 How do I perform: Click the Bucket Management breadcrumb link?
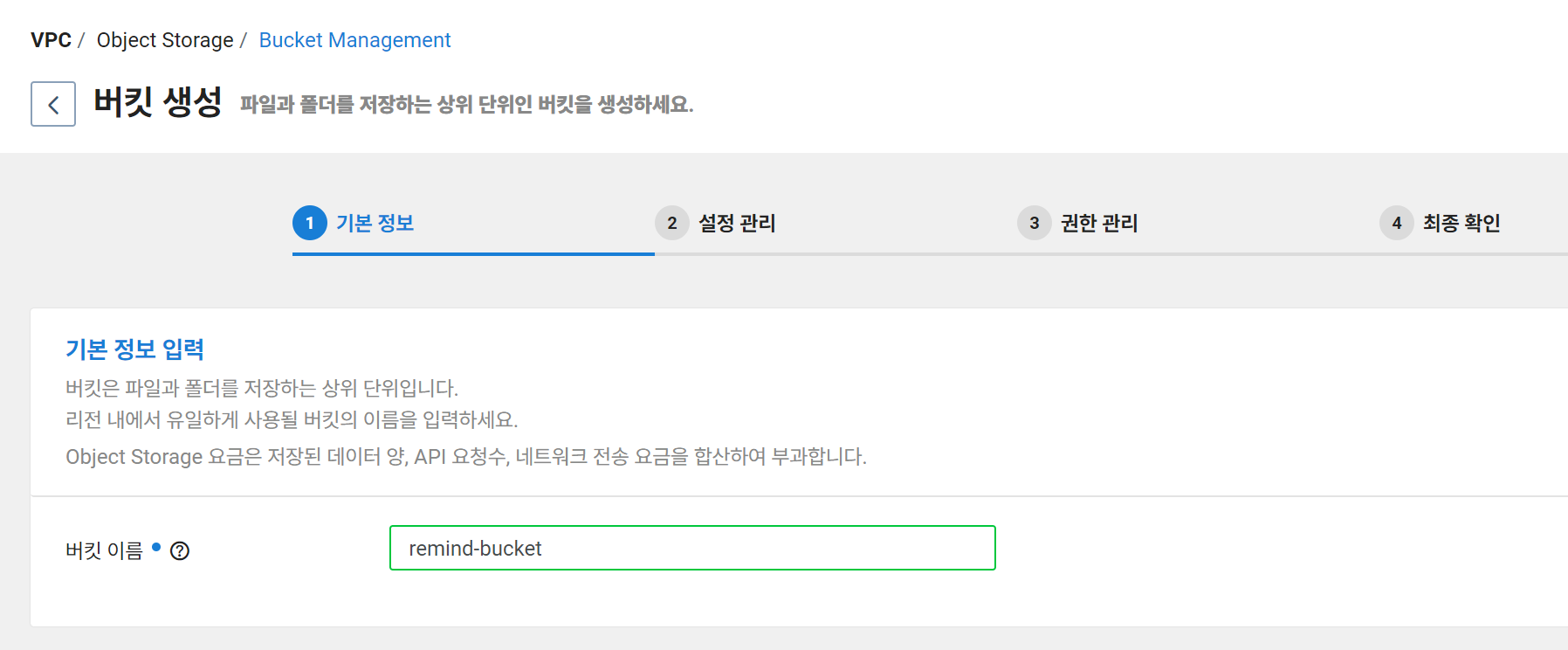click(x=354, y=39)
